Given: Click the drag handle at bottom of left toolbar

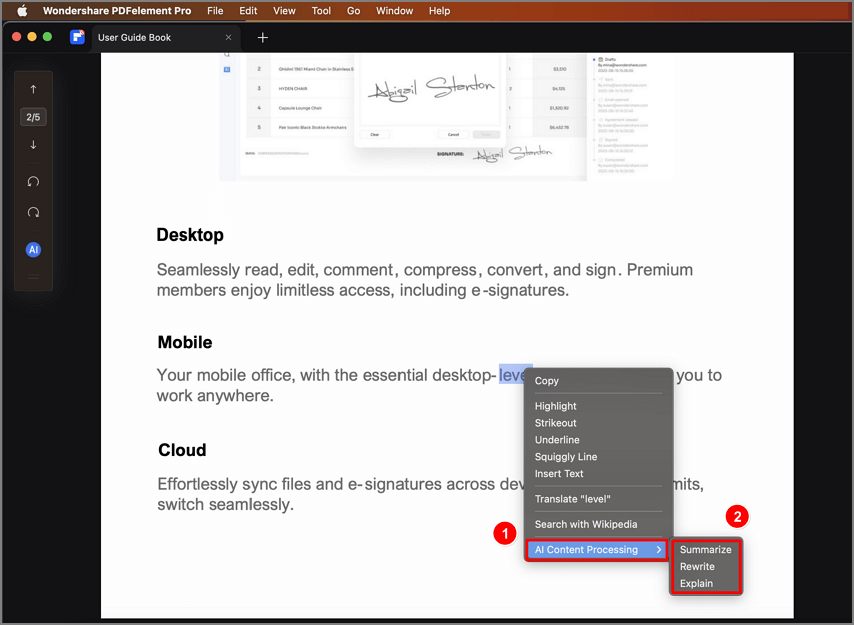Looking at the screenshot, I should [33, 277].
